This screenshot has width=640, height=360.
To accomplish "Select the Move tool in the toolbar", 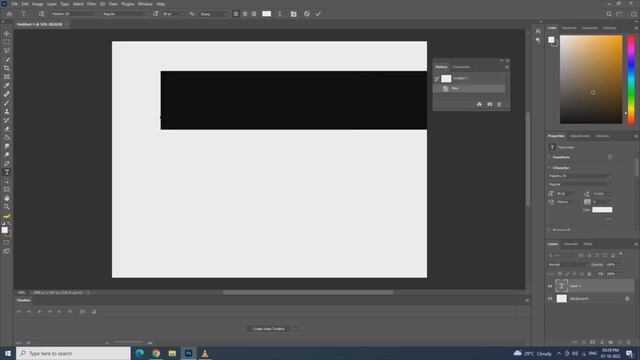I will click(x=7, y=33).
